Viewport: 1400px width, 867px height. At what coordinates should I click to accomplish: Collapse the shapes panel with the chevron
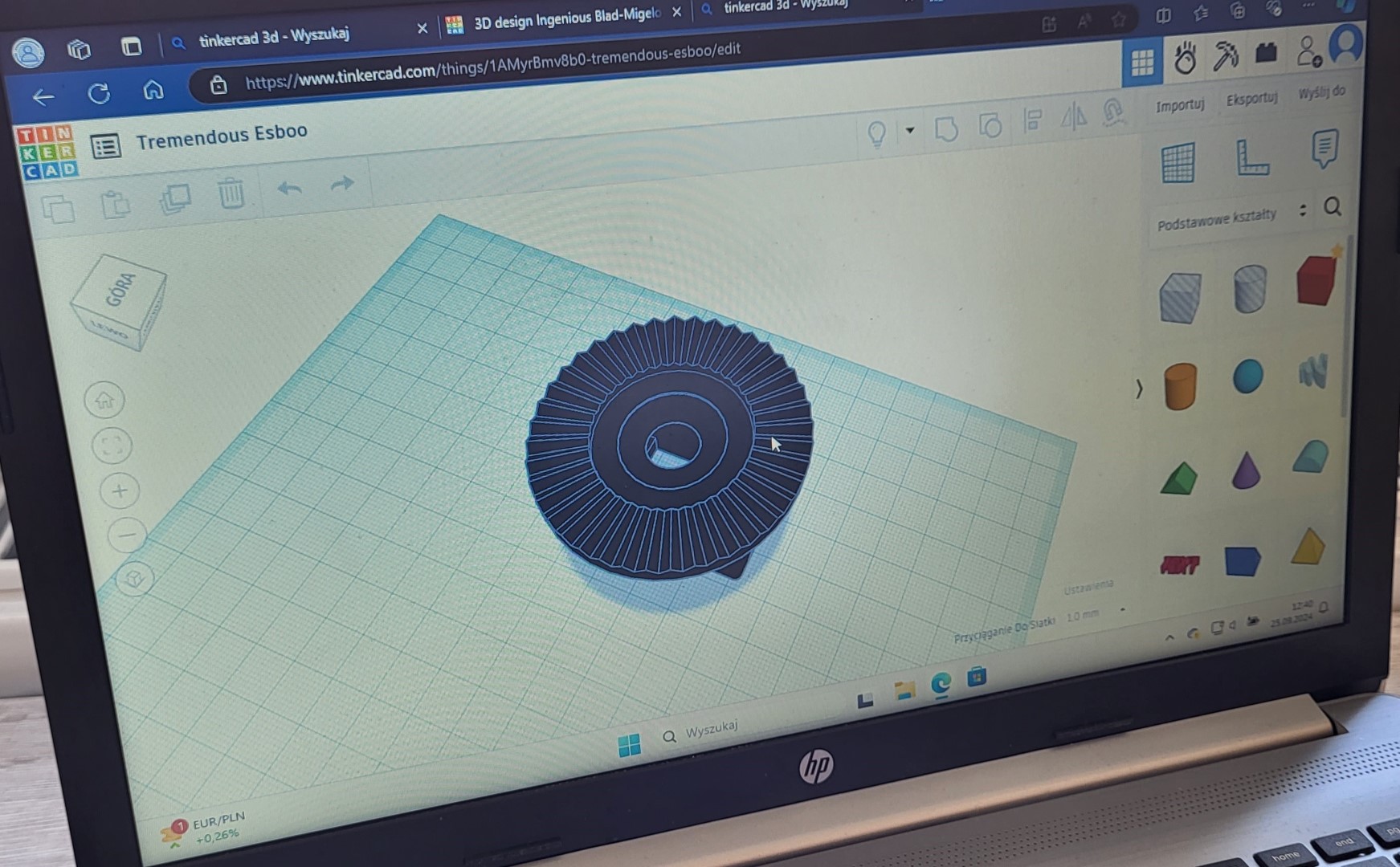pyautogui.click(x=1139, y=389)
